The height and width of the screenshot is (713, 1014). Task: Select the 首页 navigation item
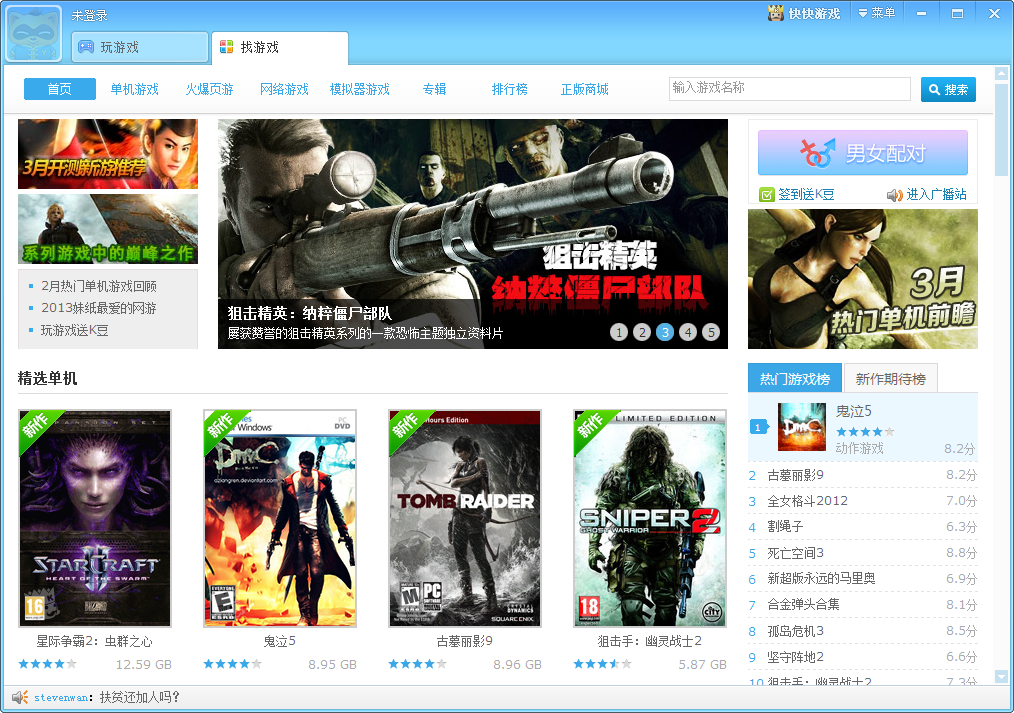[59, 89]
